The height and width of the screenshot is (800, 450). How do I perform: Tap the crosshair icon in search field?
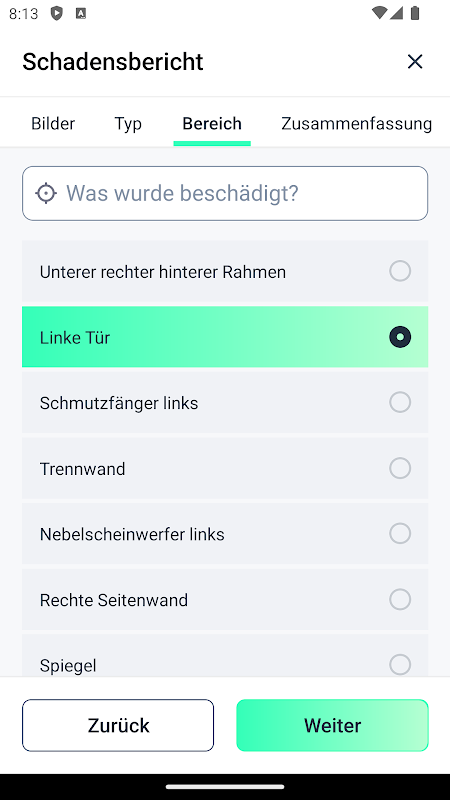coord(46,193)
